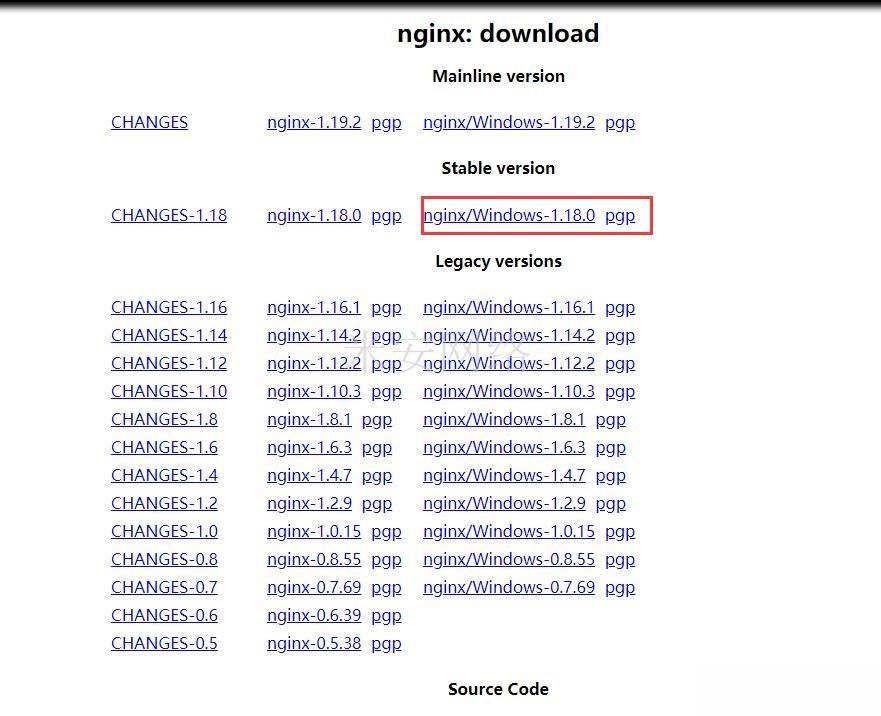The image size is (881, 716).
Task: Click pgp link next to nginx/Windows-1.2.9
Action: (611, 505)
